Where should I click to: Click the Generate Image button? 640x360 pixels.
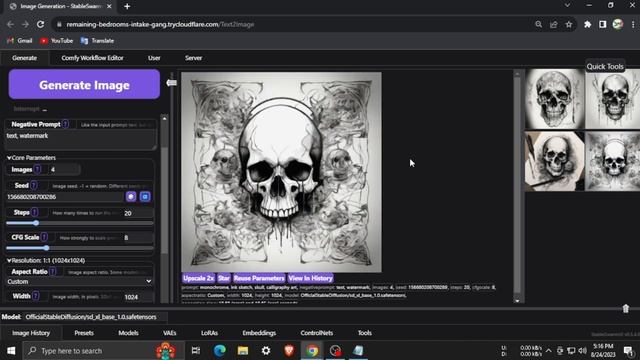pyautogui.click(x=84, y=84)
